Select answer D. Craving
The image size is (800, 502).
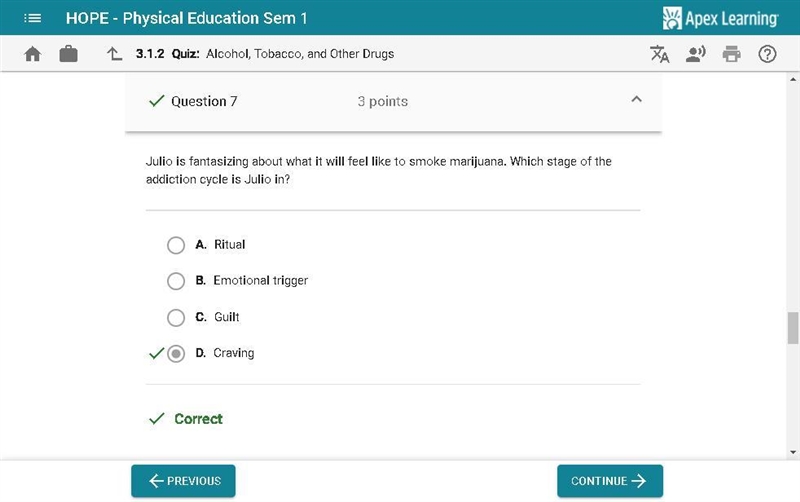pos(176,354)
